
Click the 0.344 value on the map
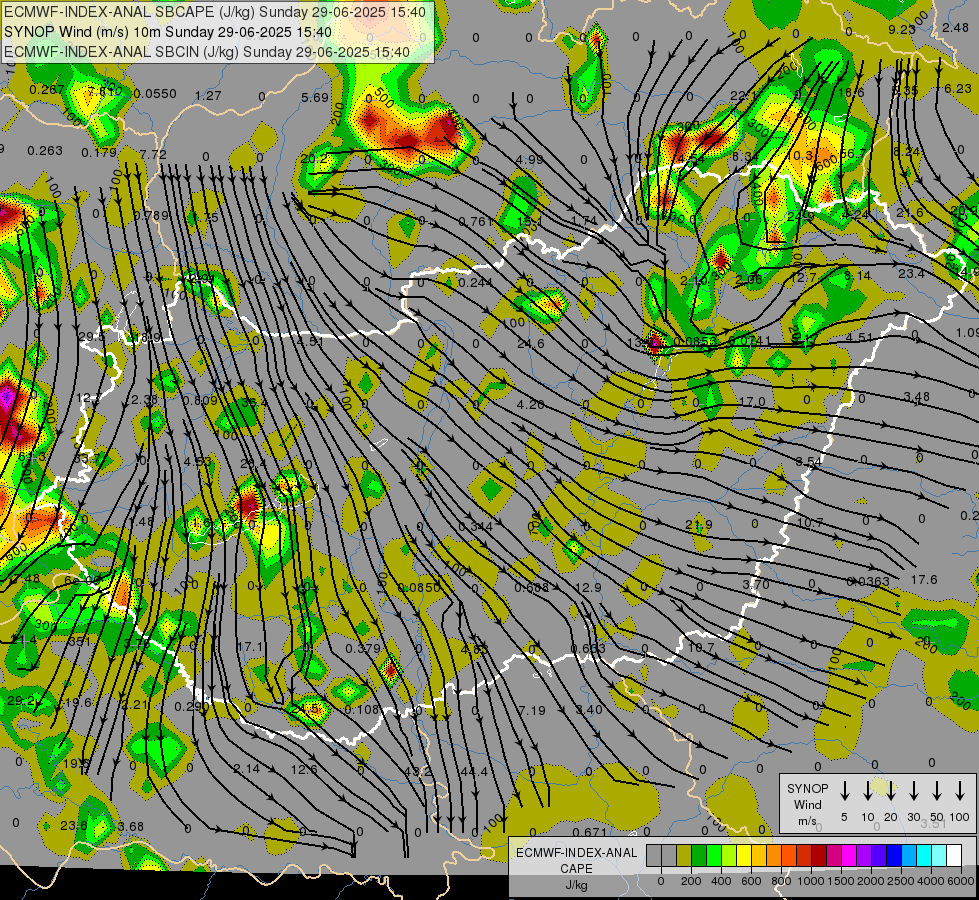[x=475, y=527]
